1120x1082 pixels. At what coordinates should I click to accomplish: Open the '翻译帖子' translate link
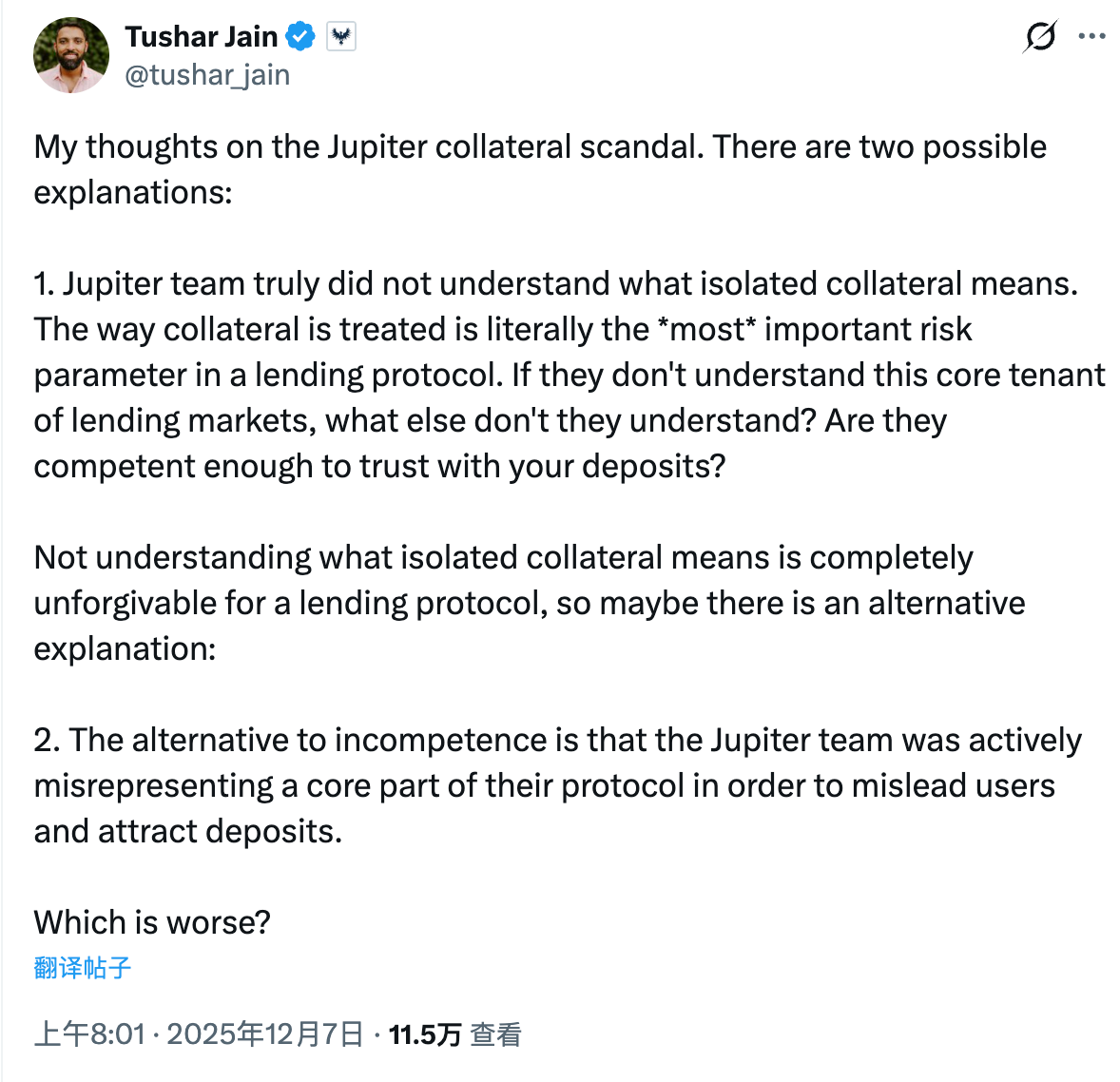tap(82, 968)
